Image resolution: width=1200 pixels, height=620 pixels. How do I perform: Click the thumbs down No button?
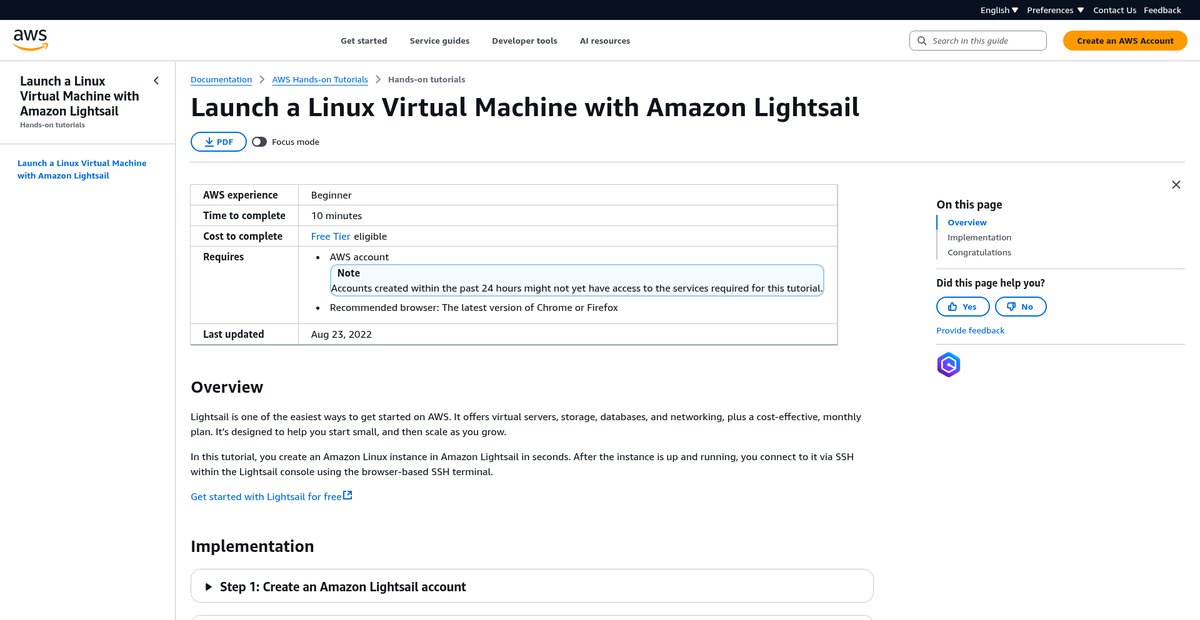point(1021,307)
